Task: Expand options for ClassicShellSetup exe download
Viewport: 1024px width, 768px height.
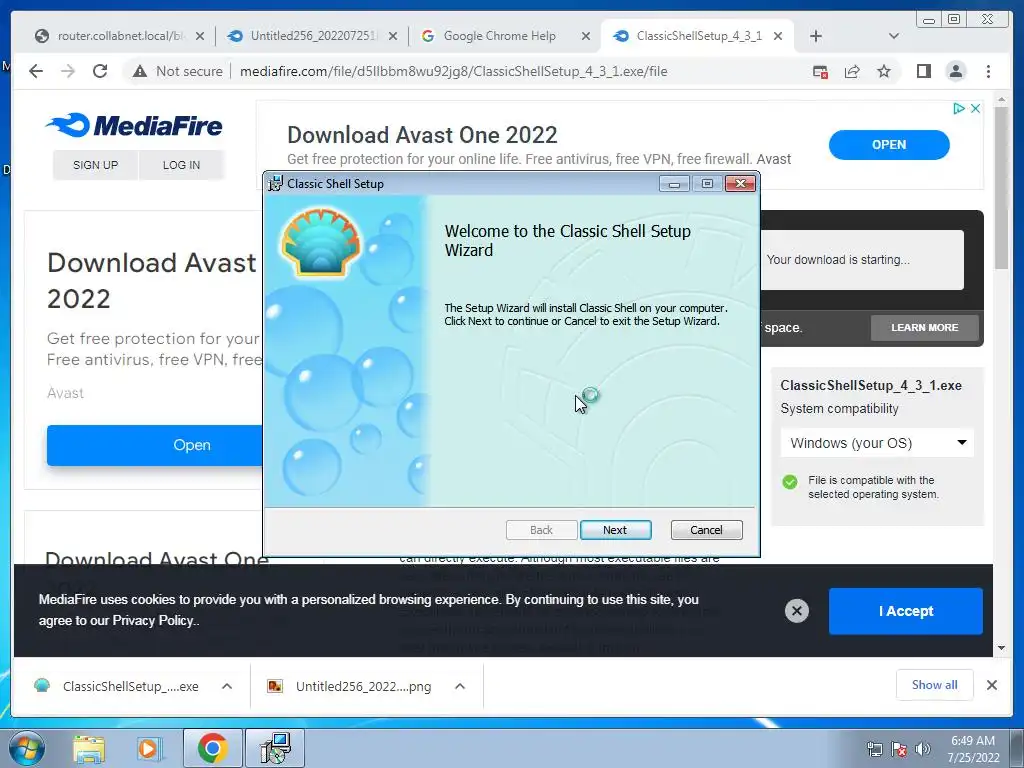Action: 227,686
